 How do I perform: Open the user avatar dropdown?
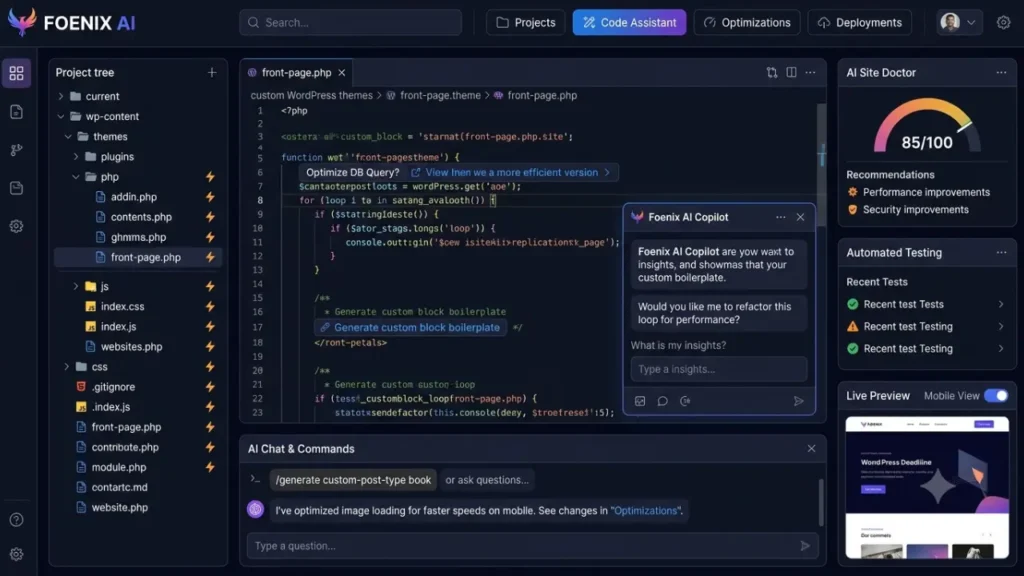click(959, 22)
